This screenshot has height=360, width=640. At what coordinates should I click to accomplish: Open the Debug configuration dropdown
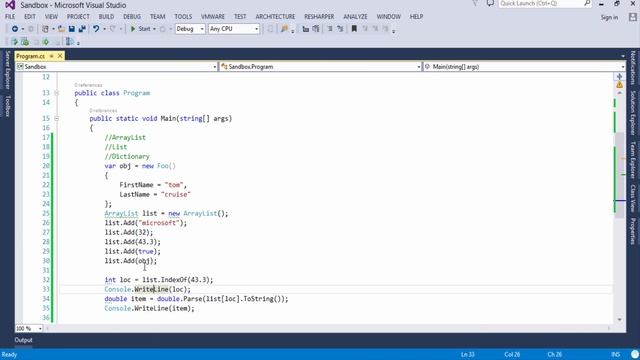click(190, 29)
